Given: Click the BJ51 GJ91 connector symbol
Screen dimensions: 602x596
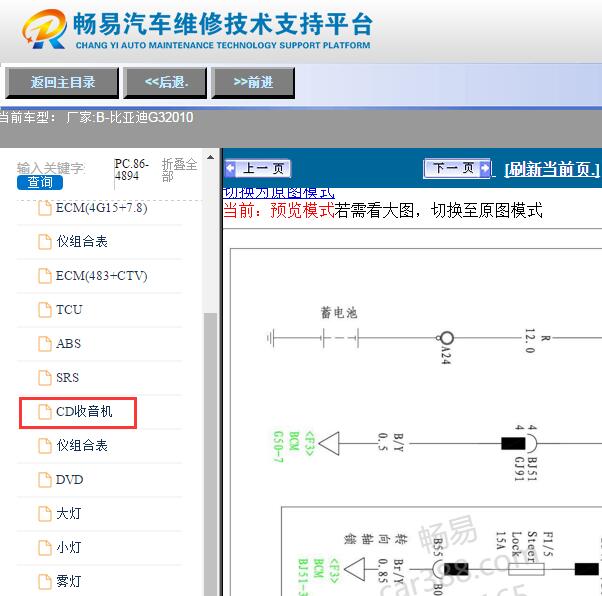Looking at the screenshot, I should (x=519, y=444).
